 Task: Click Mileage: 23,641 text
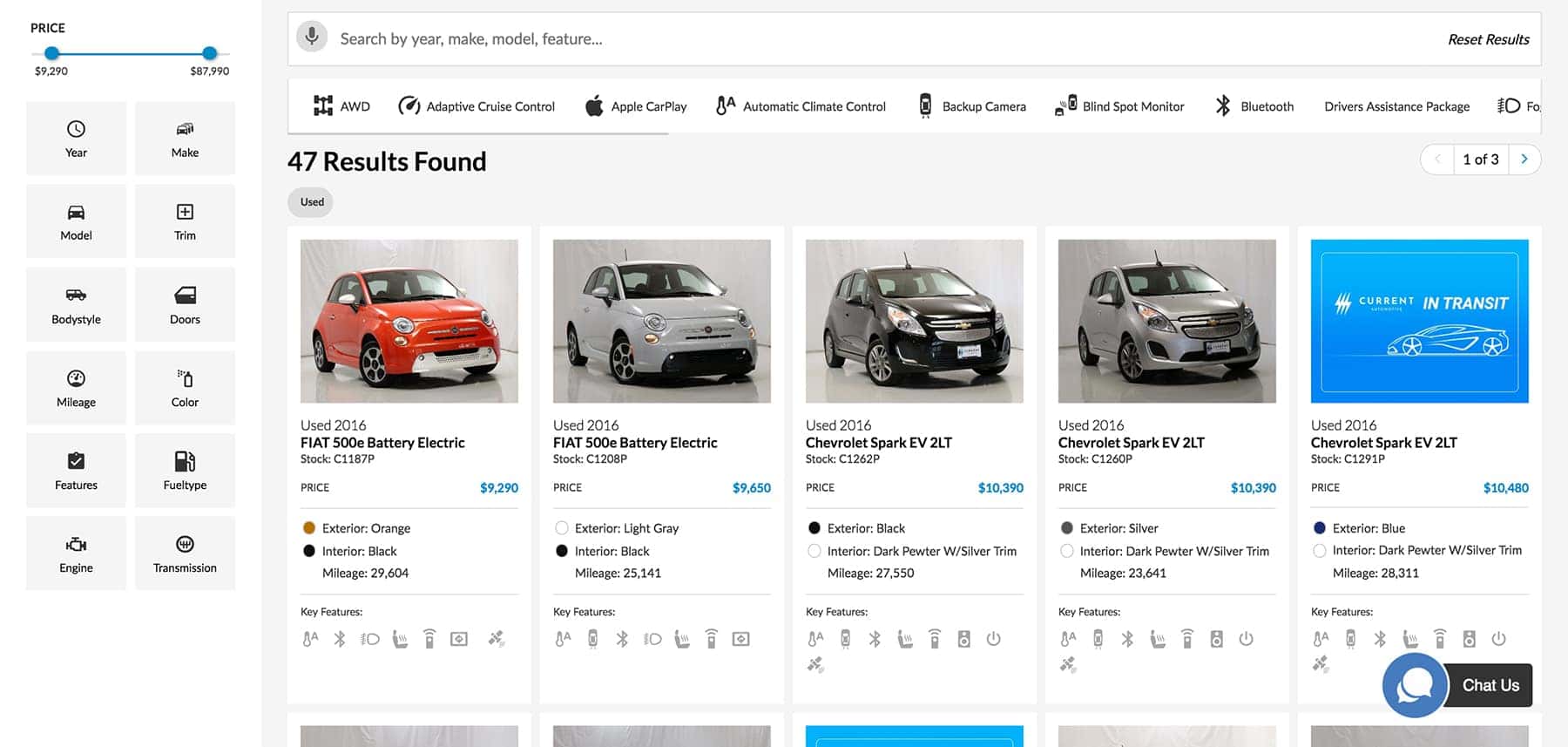click(1123, 574)
